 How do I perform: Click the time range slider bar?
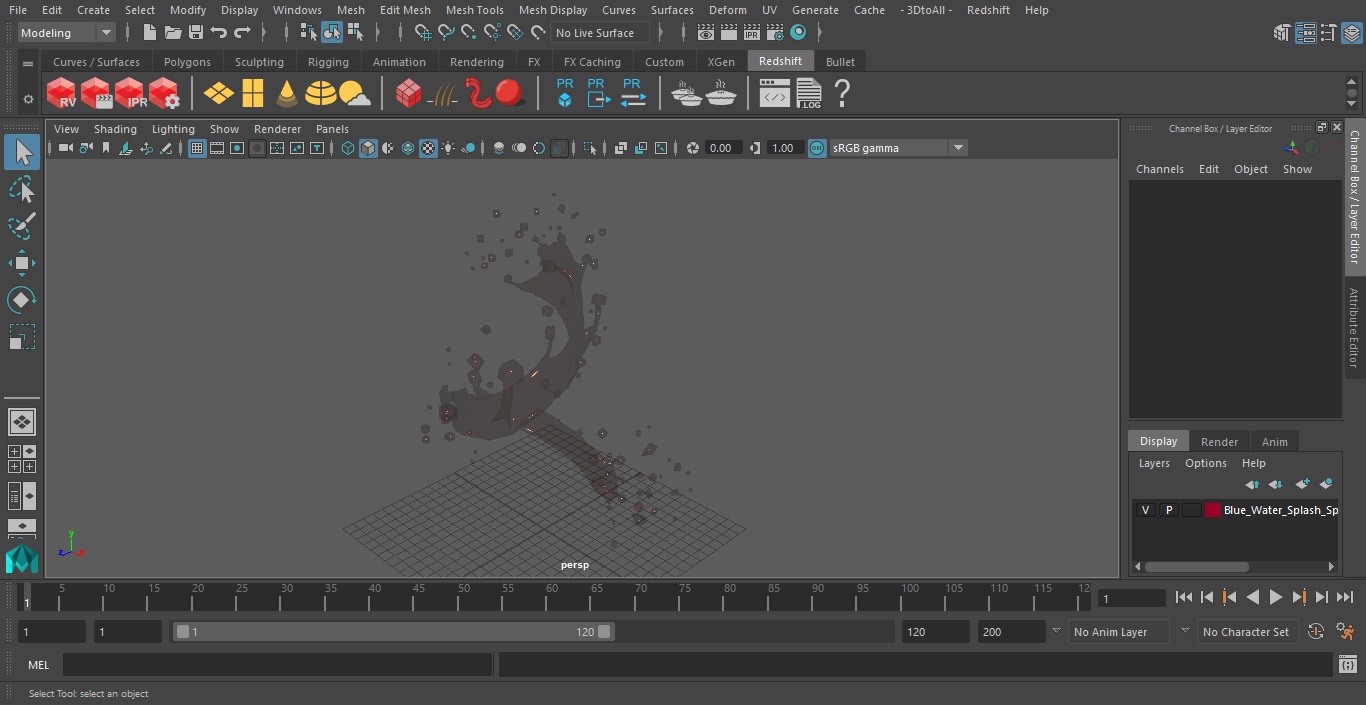[393, 632]
